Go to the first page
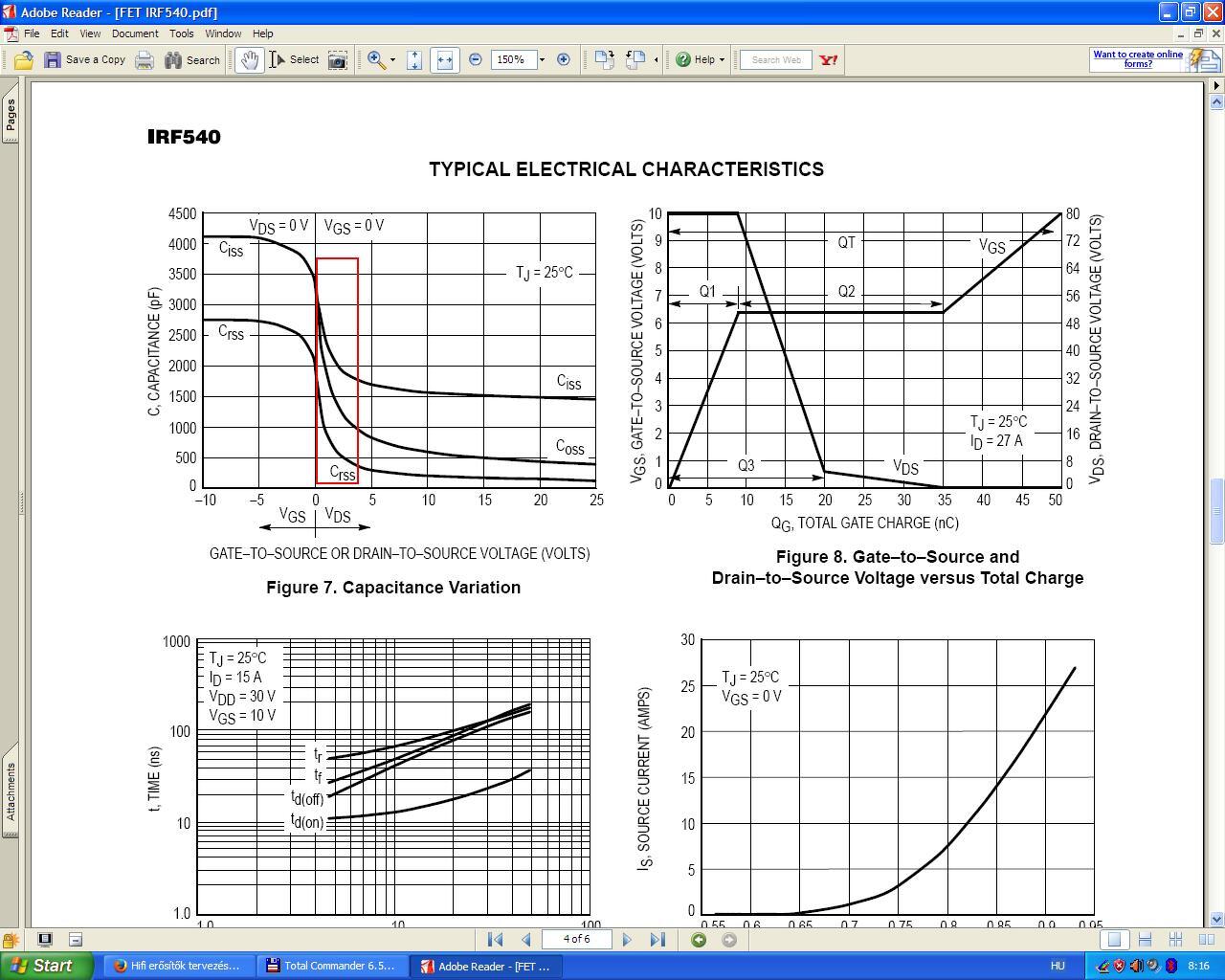The width and height of the screenshot is (1225, 980). pos(495,940)
